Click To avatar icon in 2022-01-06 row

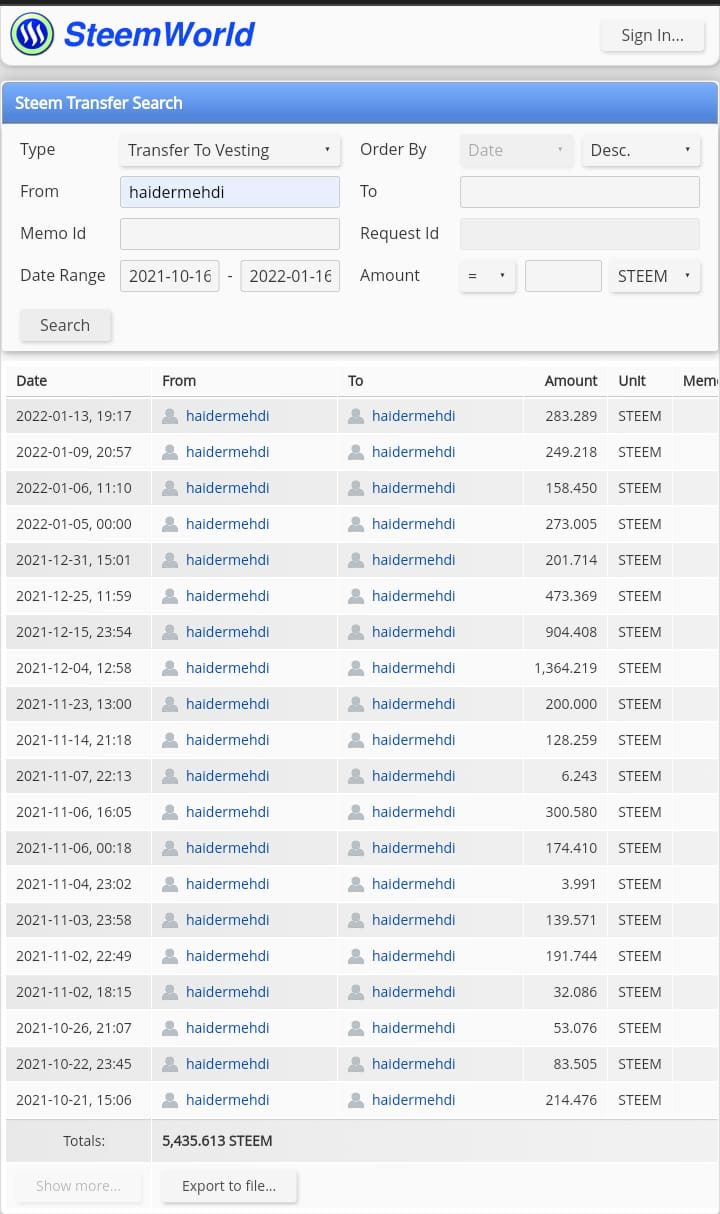click(x=356, y=488)
